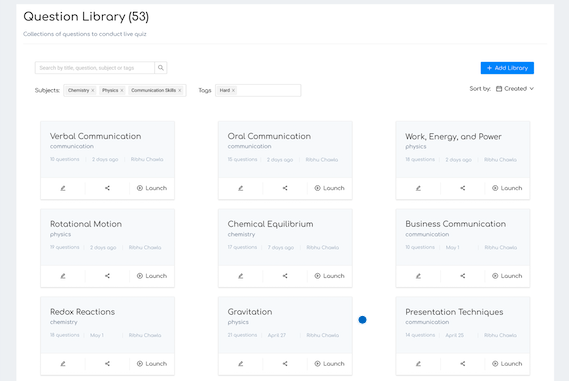
Task: Edit the Work, Energy, and Power library
Action: (x=418, y=188)
